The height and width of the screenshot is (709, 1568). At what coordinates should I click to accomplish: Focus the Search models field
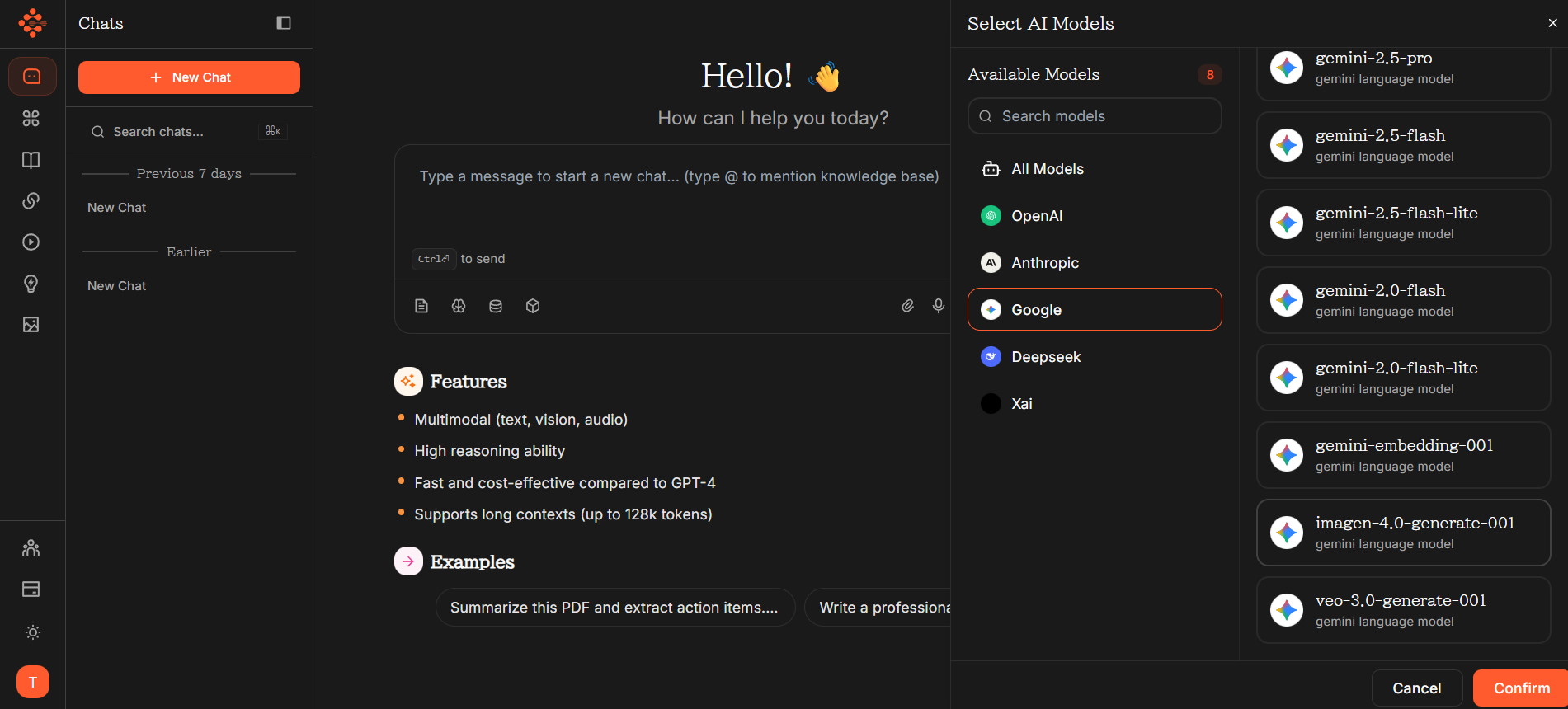pyautogui.click(x=1095, y=116)
